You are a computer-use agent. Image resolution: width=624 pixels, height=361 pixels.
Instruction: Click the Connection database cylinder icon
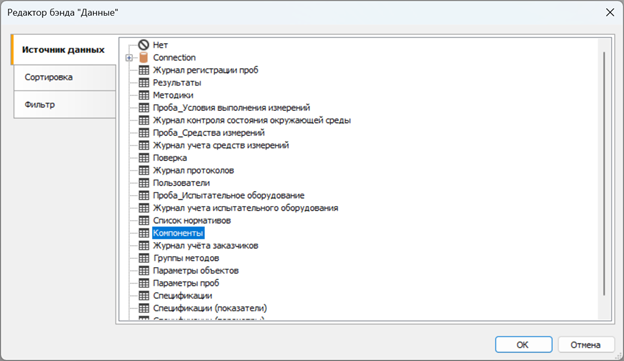(143, 57)
